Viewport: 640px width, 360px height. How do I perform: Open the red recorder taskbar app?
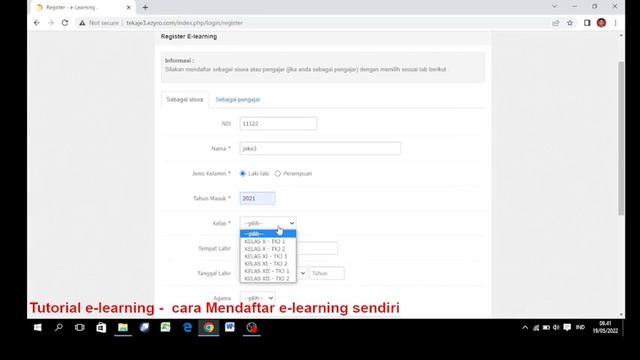click(252, 327)
